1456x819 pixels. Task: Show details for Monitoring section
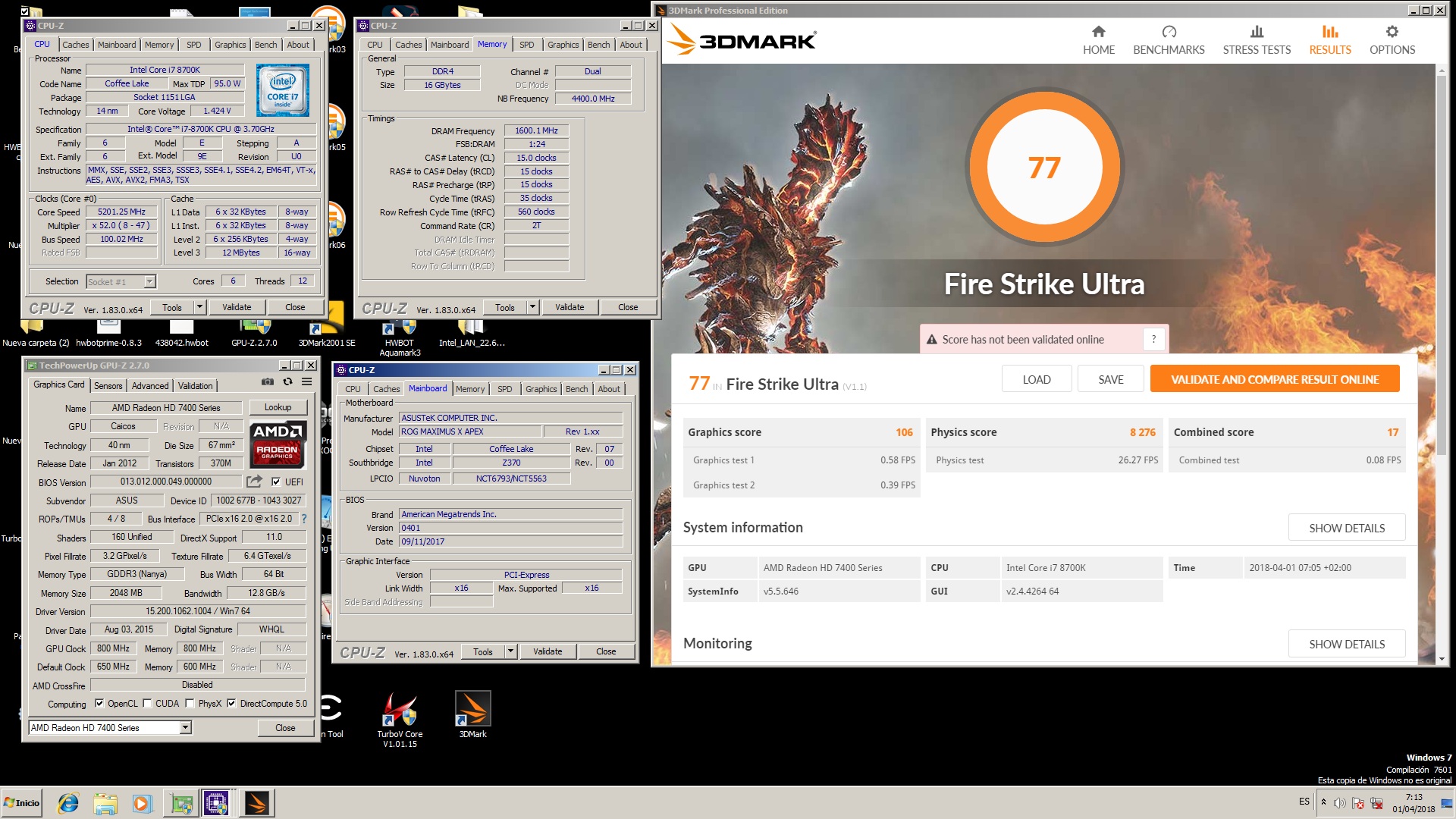1347,644
